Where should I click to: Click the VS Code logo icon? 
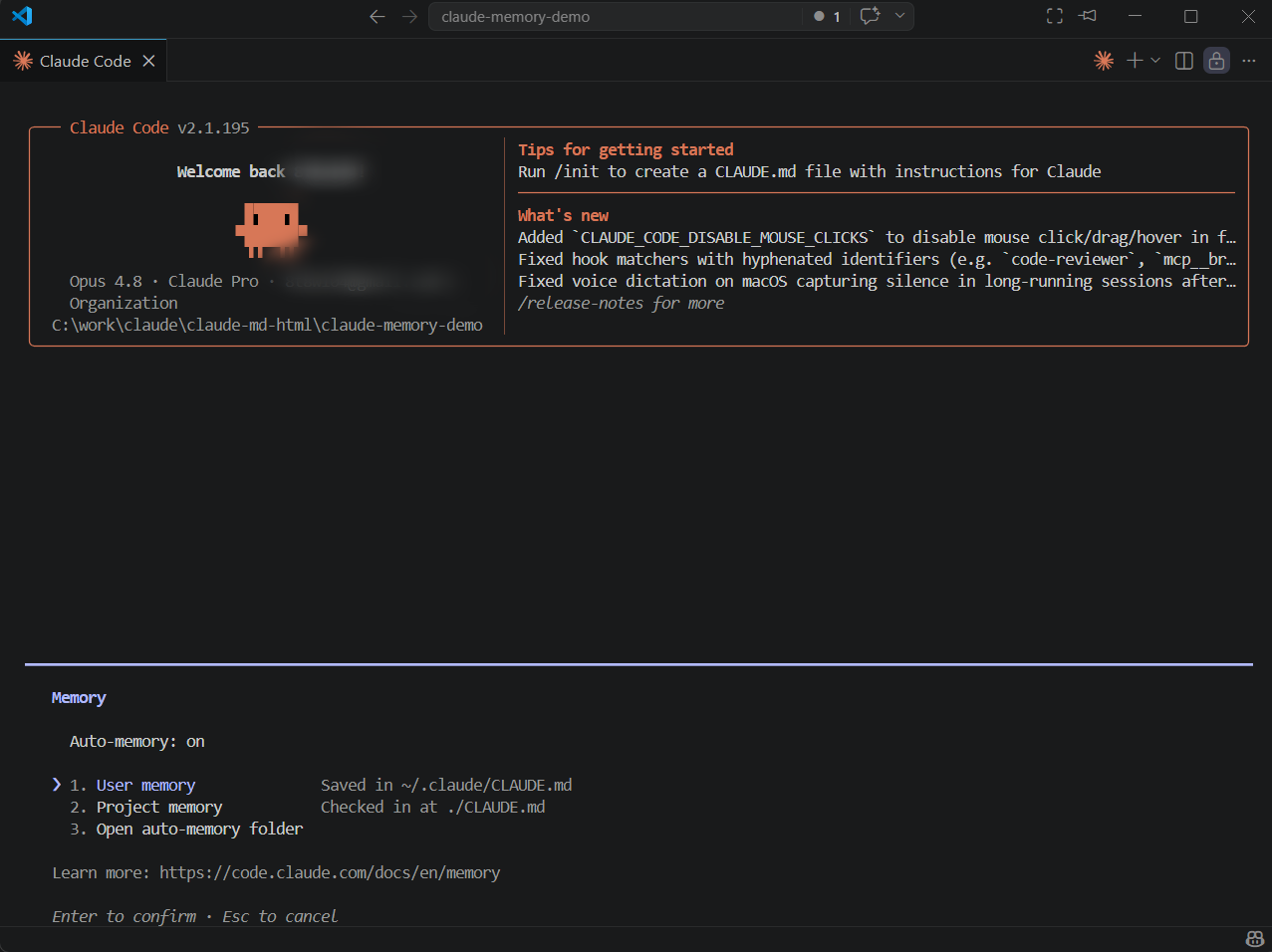tap(22, 16)
